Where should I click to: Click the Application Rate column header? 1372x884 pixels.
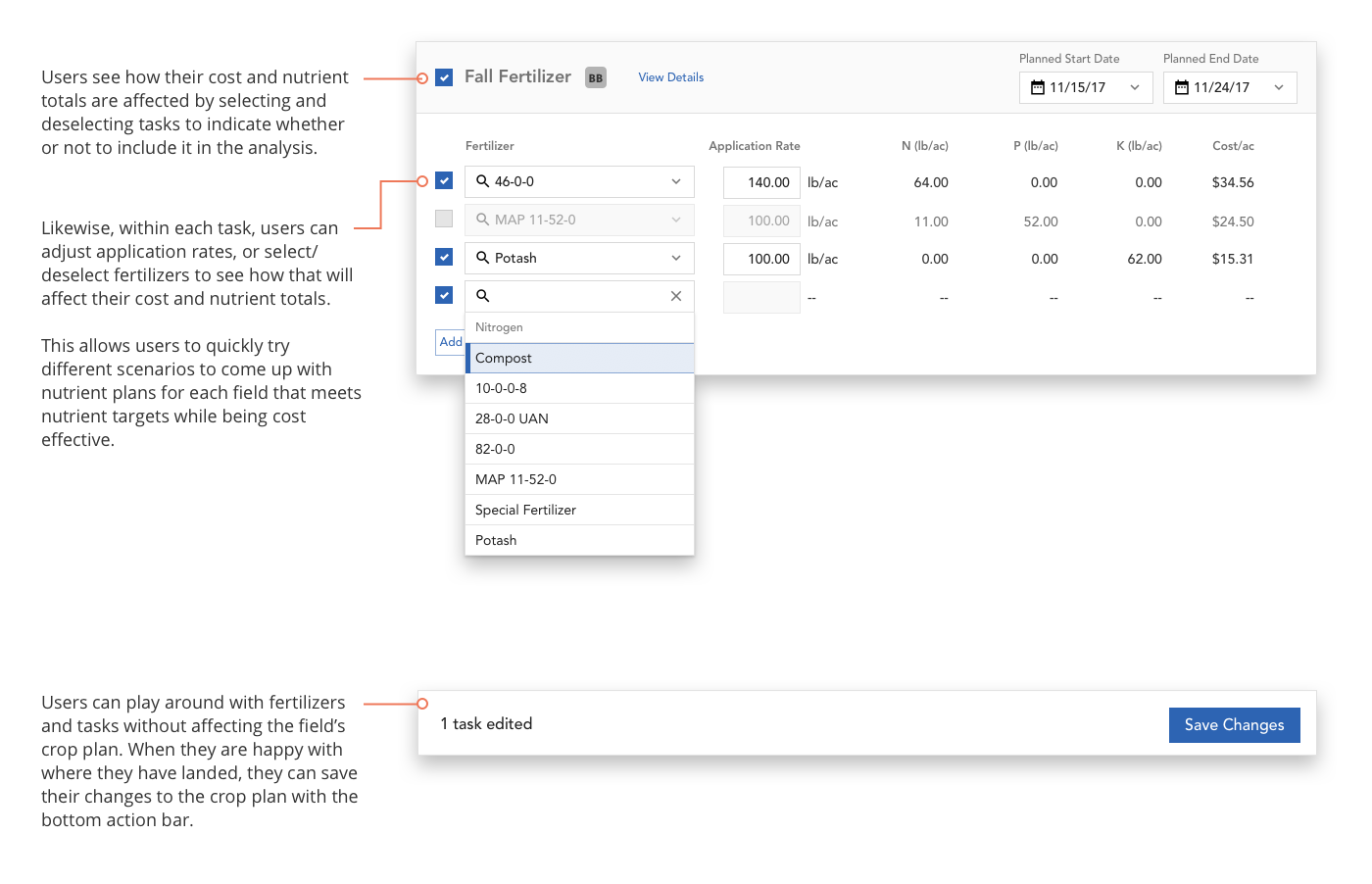pyautogui.click(x=755, y=146)
